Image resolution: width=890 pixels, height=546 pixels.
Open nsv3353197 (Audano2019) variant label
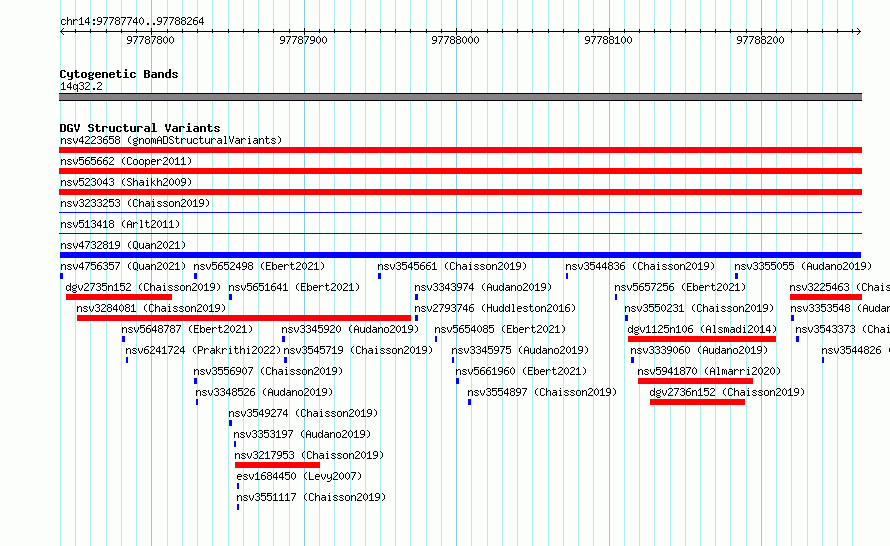[x=303, y=434]
